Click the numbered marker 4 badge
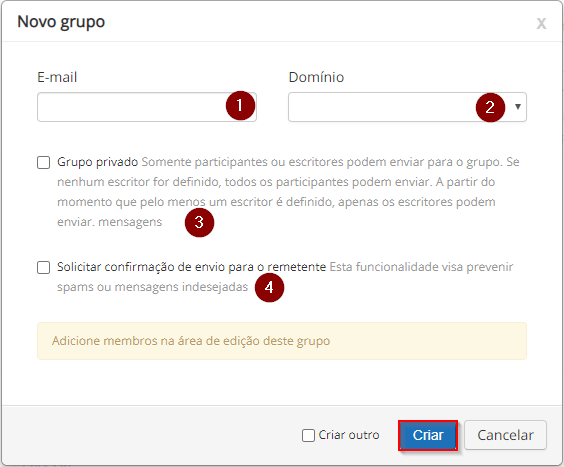This screenshot has height=467, width=564. (269, 287)
